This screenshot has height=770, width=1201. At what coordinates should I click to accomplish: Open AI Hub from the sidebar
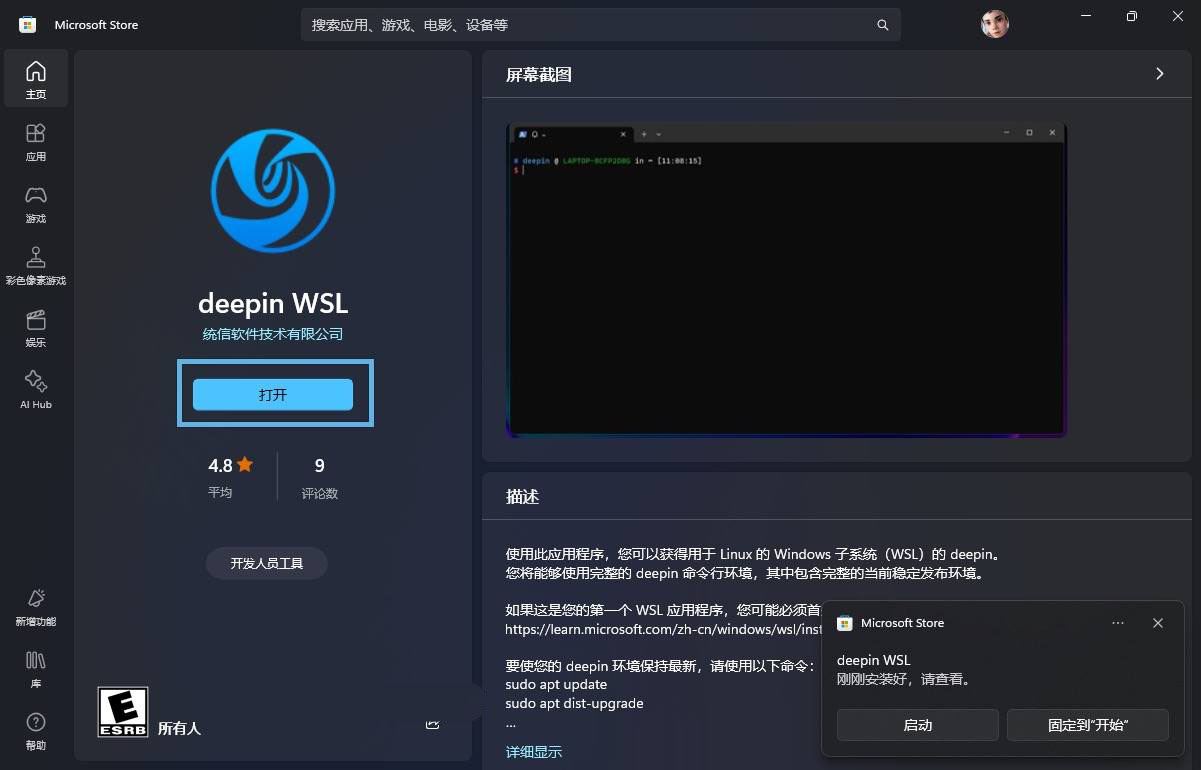click(36, 390)
